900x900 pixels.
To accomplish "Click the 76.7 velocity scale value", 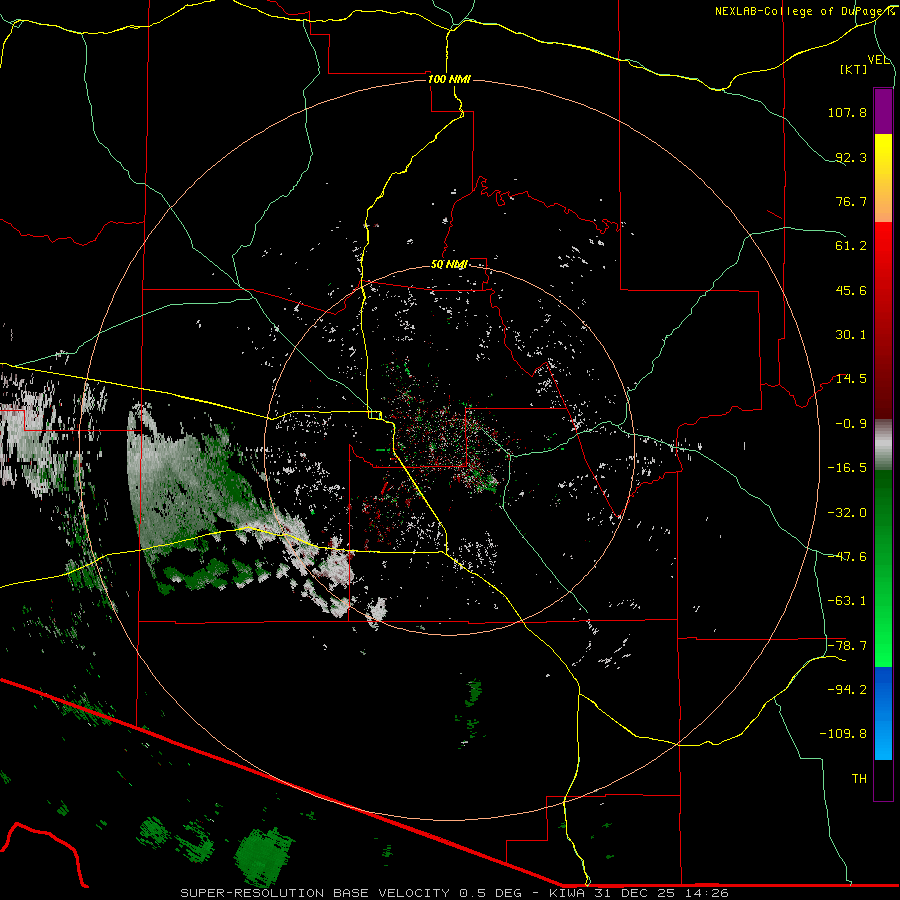I will click(x=851, y=201).
